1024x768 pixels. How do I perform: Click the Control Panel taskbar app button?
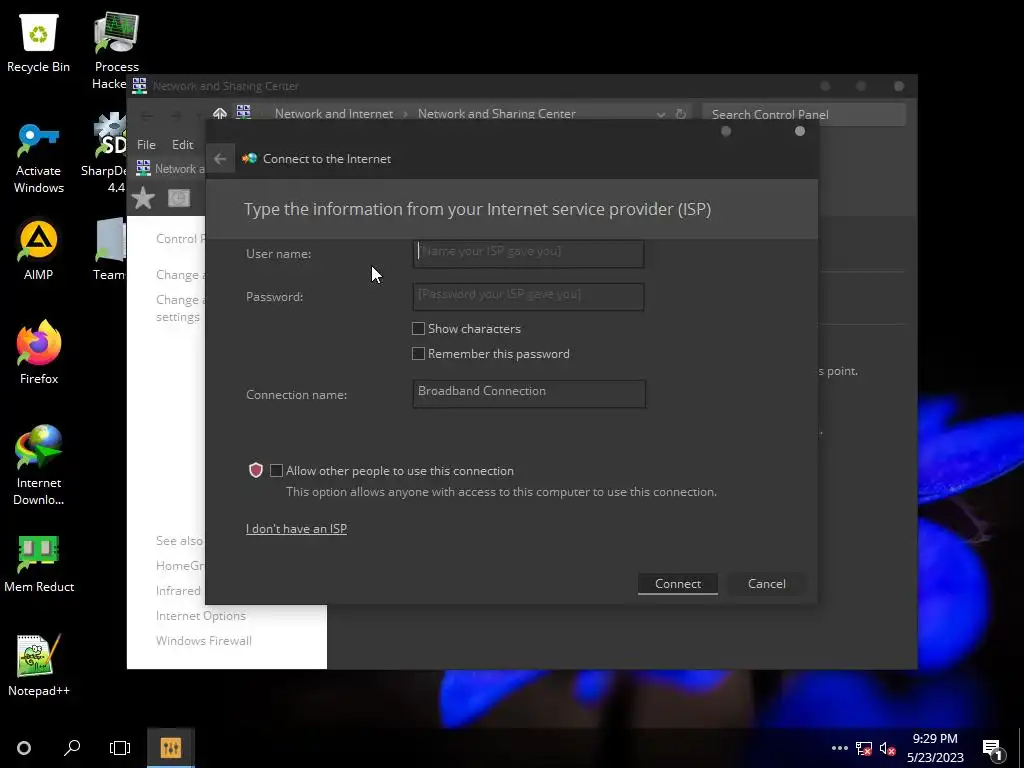point(170,748)
